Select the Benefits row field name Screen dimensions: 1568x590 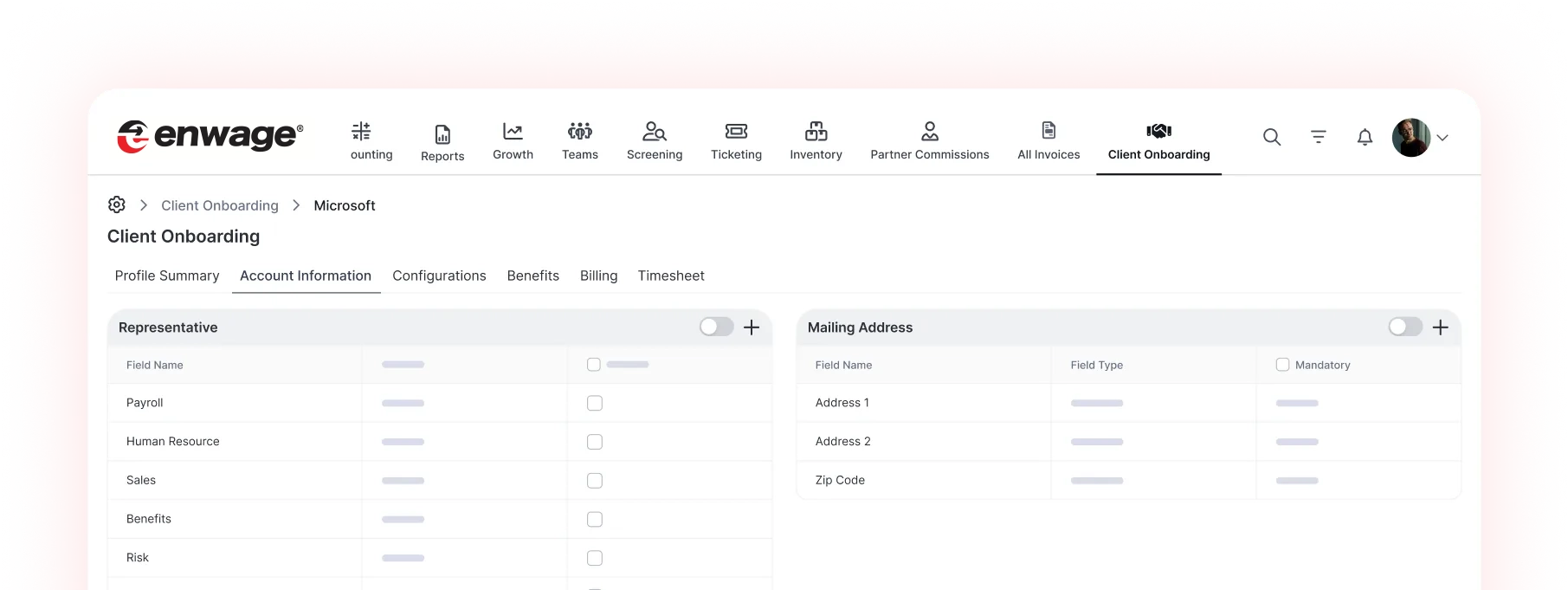point(149,519)
